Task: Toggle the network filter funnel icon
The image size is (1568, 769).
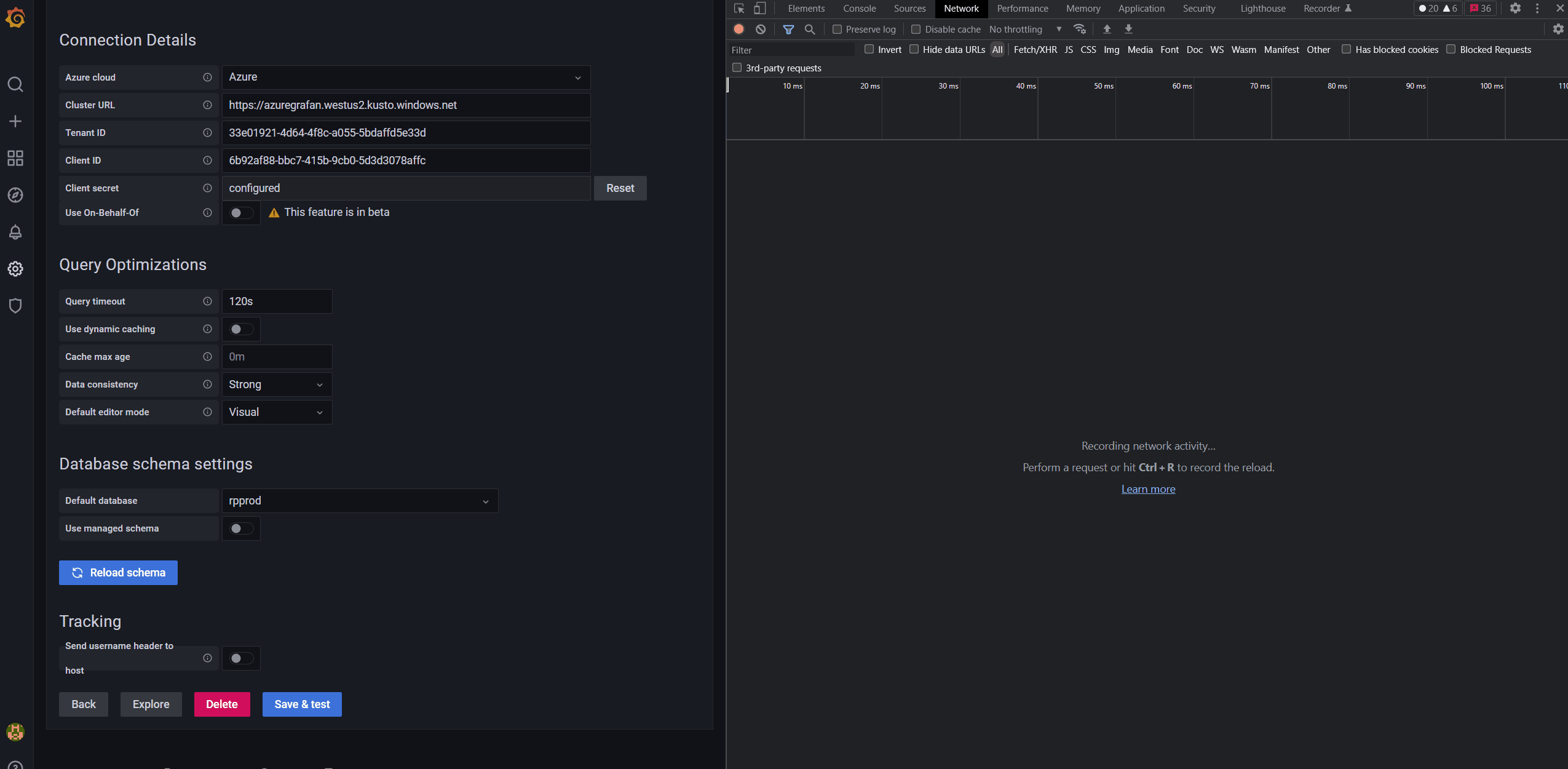Action: coord(788,29)
